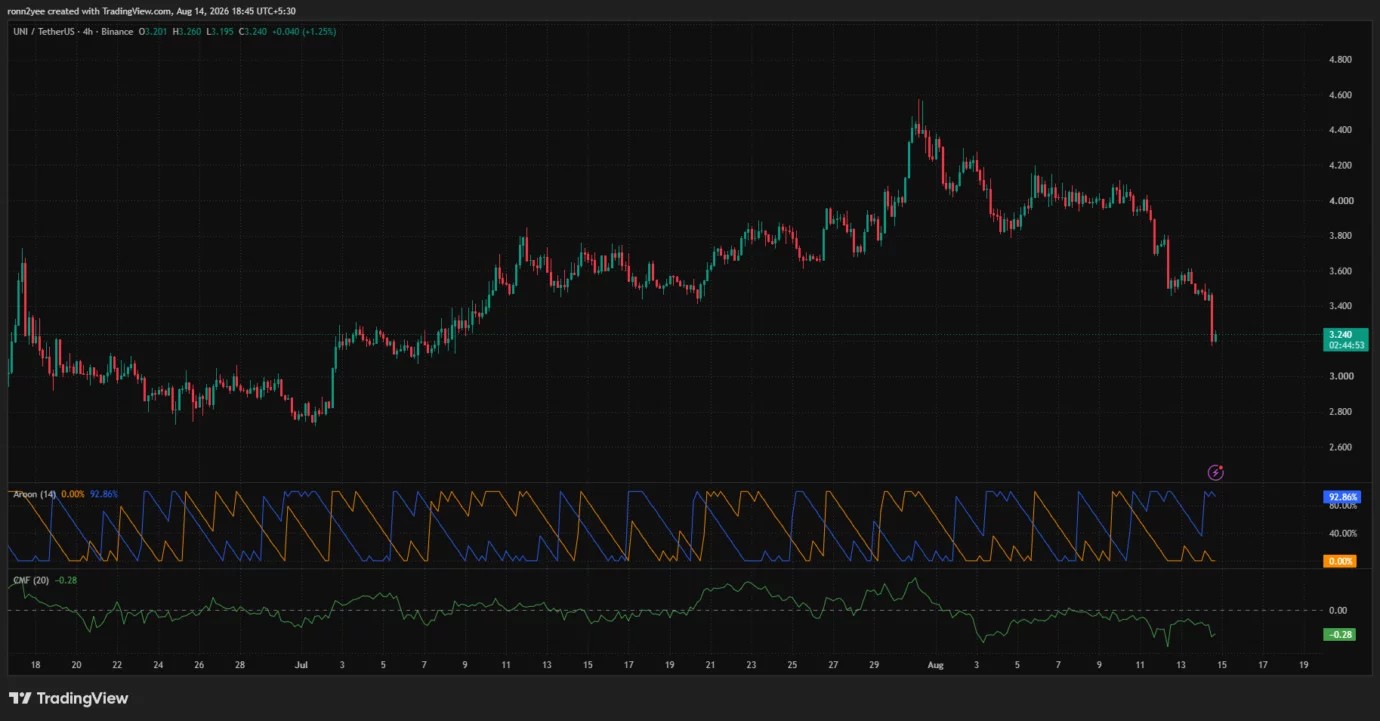
Task: Select the open value "O3.201"
Action: [153, 32]
